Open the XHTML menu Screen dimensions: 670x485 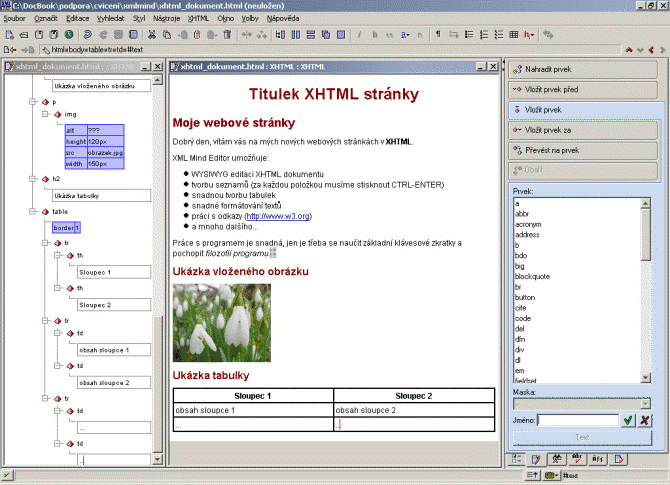pos(198,18)
